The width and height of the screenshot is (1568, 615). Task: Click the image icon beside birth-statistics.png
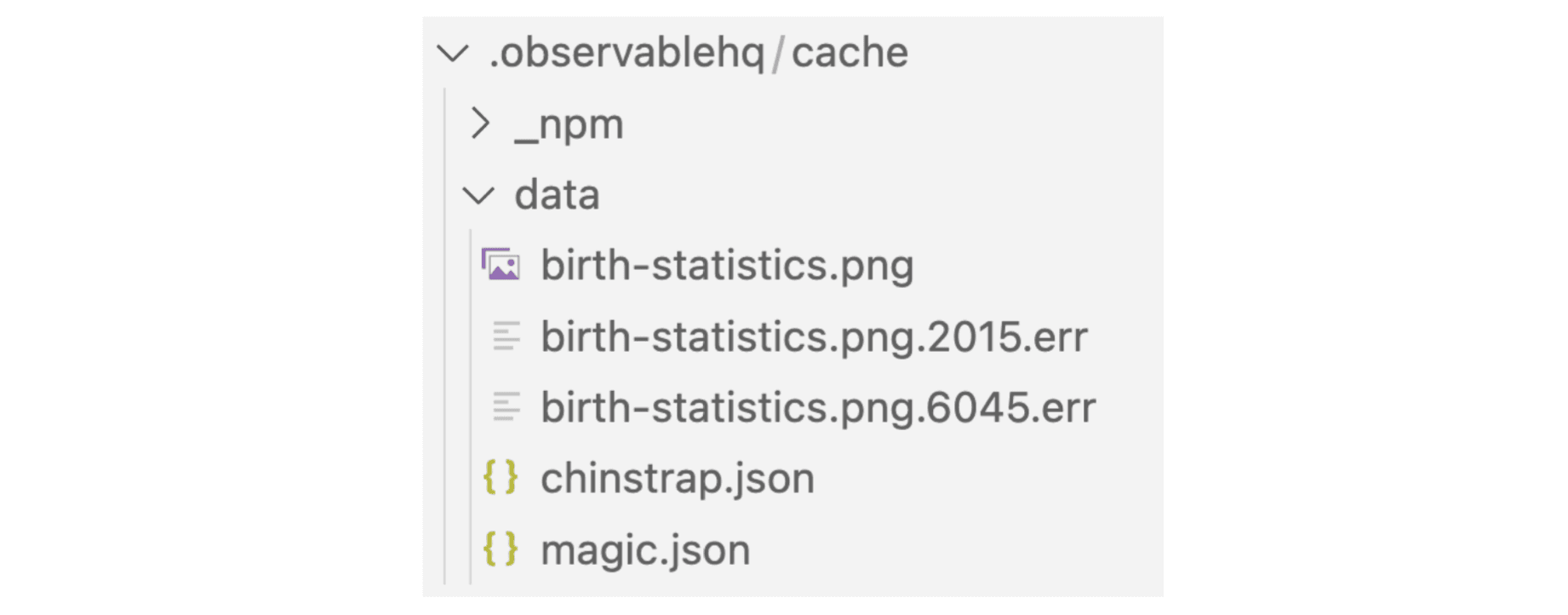click(x=501, y=265)
